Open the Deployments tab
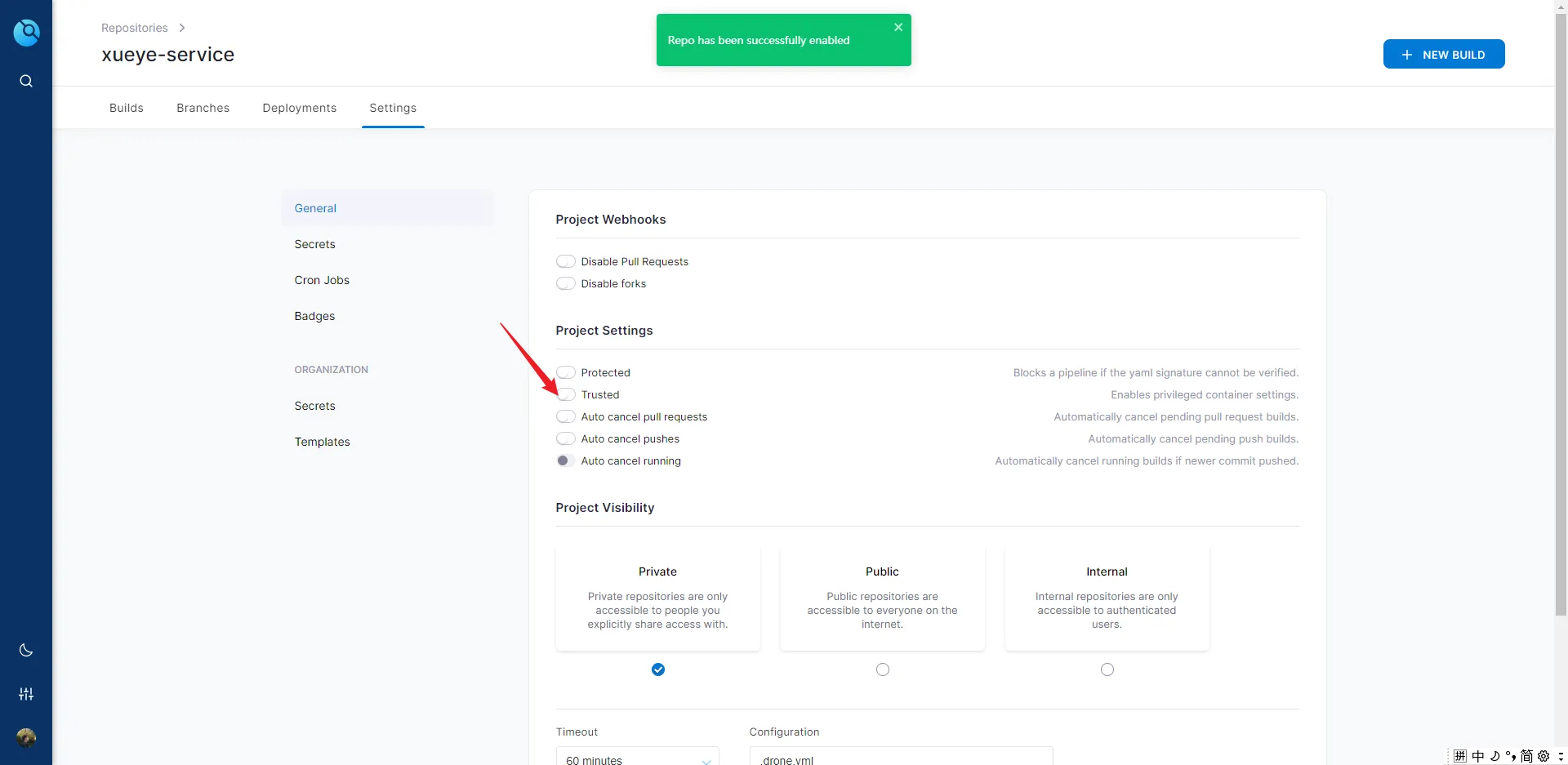The height and width of the screenshot is (765, 1568). pos(299,108)
